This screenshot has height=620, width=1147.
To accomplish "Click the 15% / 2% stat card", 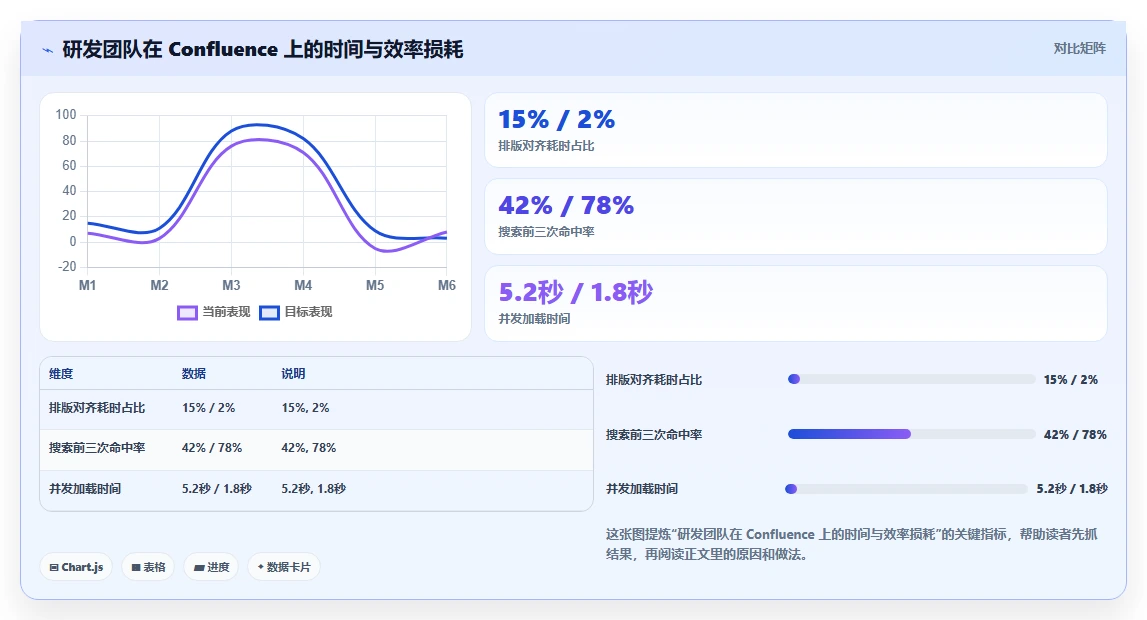I will pyautogui.click(x=796, y=130).
